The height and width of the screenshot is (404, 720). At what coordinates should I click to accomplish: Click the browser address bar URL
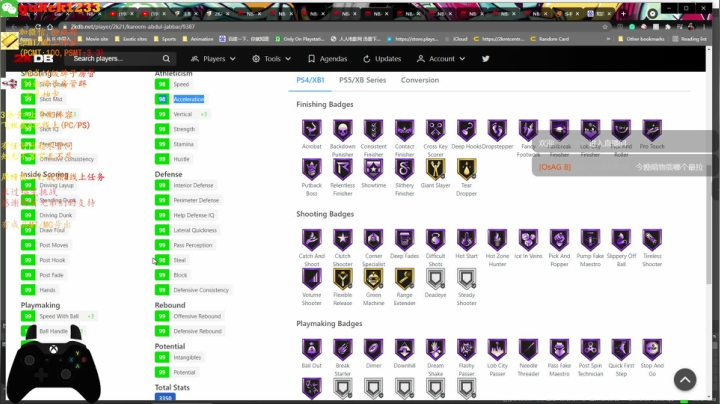(x=133, y=27)
